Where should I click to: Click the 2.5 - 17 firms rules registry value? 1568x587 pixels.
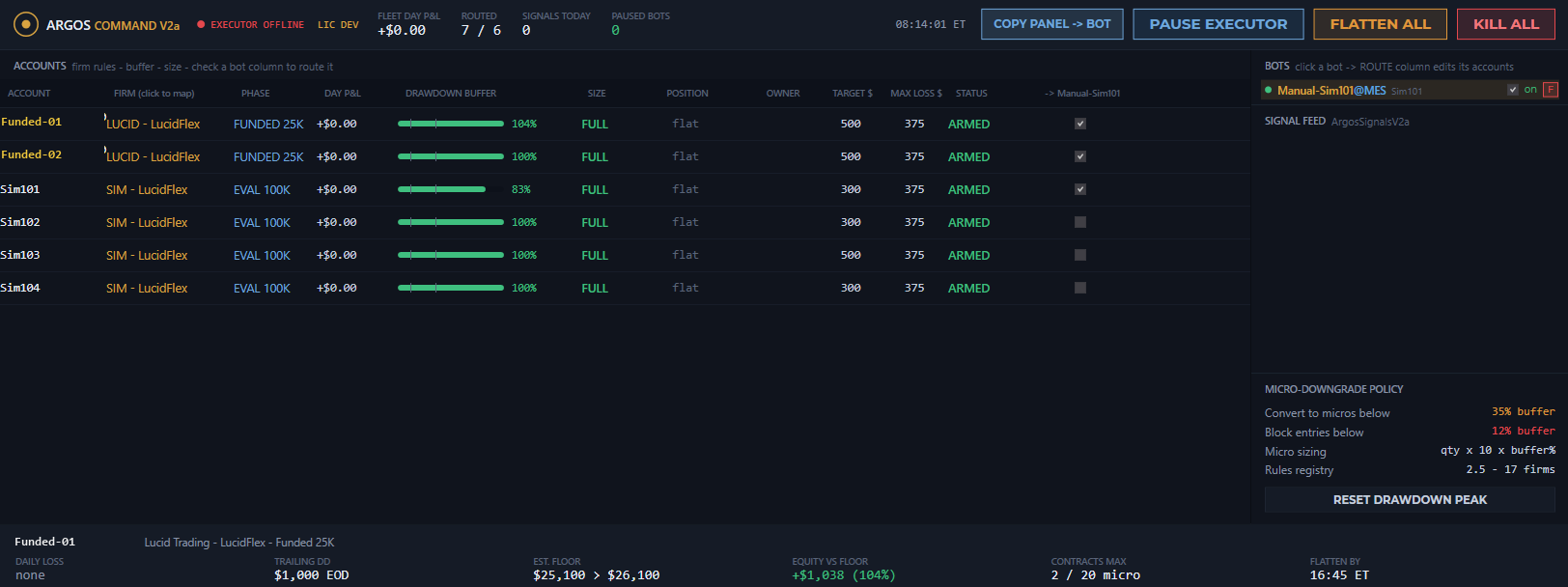[x=1510, y=469]
